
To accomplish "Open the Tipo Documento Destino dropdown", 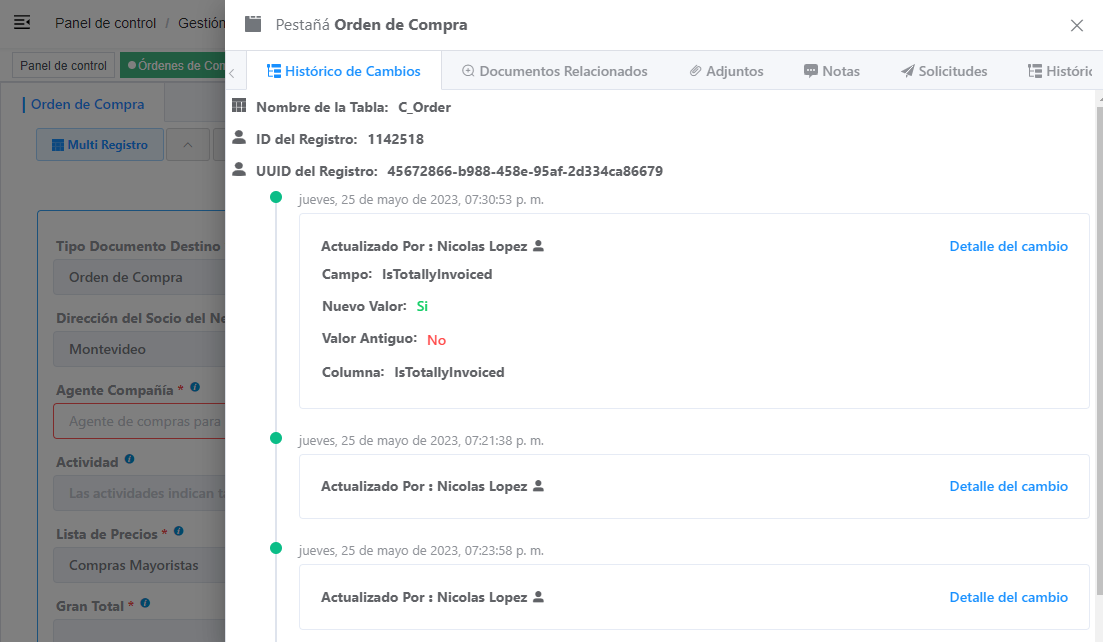I will point(140,278).
